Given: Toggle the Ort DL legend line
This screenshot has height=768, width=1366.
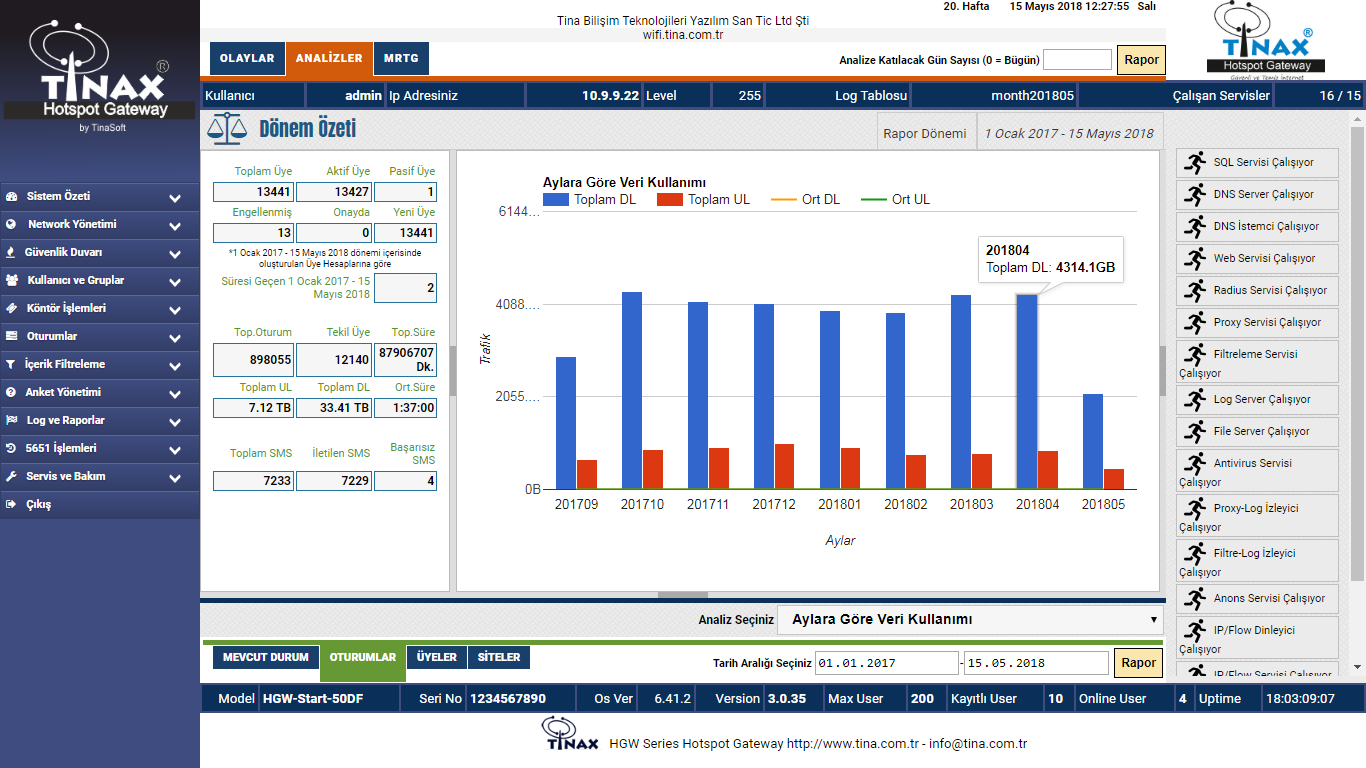Looking at the screenshot, I should [x=806, y=199].
